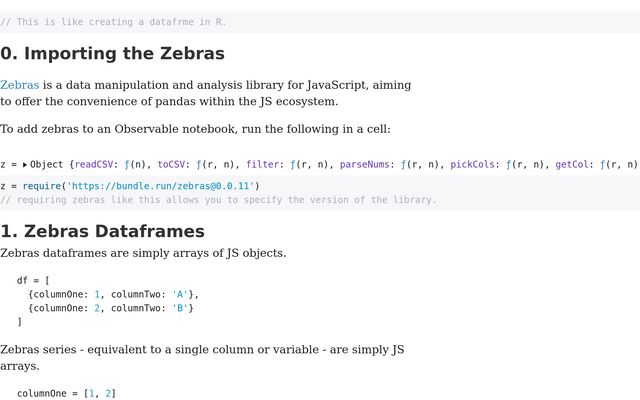Click the bundle.run zebras URL string
Screen dimensions: 640x400
click(160, 186)
